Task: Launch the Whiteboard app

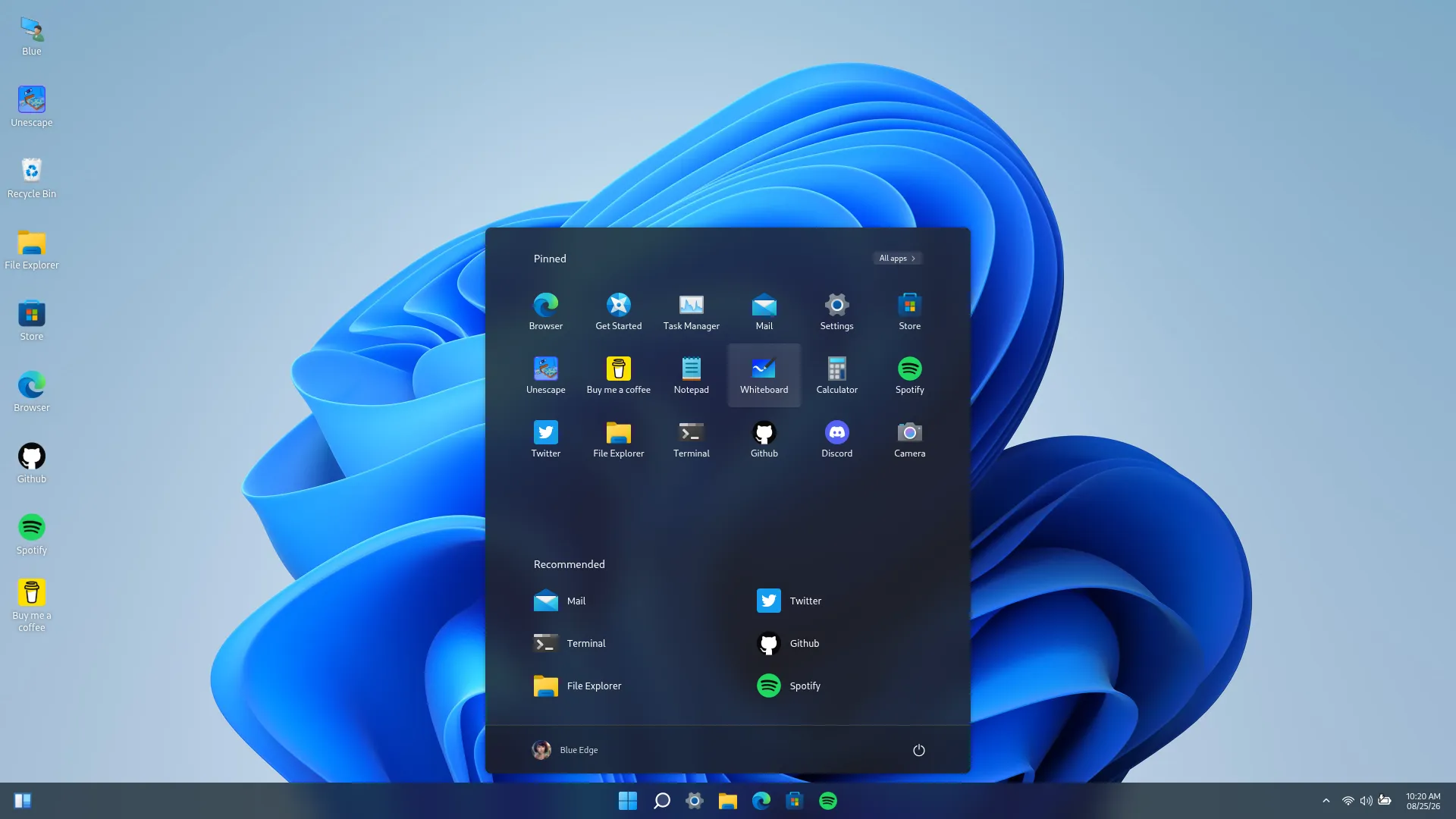Action: point(764,375)
